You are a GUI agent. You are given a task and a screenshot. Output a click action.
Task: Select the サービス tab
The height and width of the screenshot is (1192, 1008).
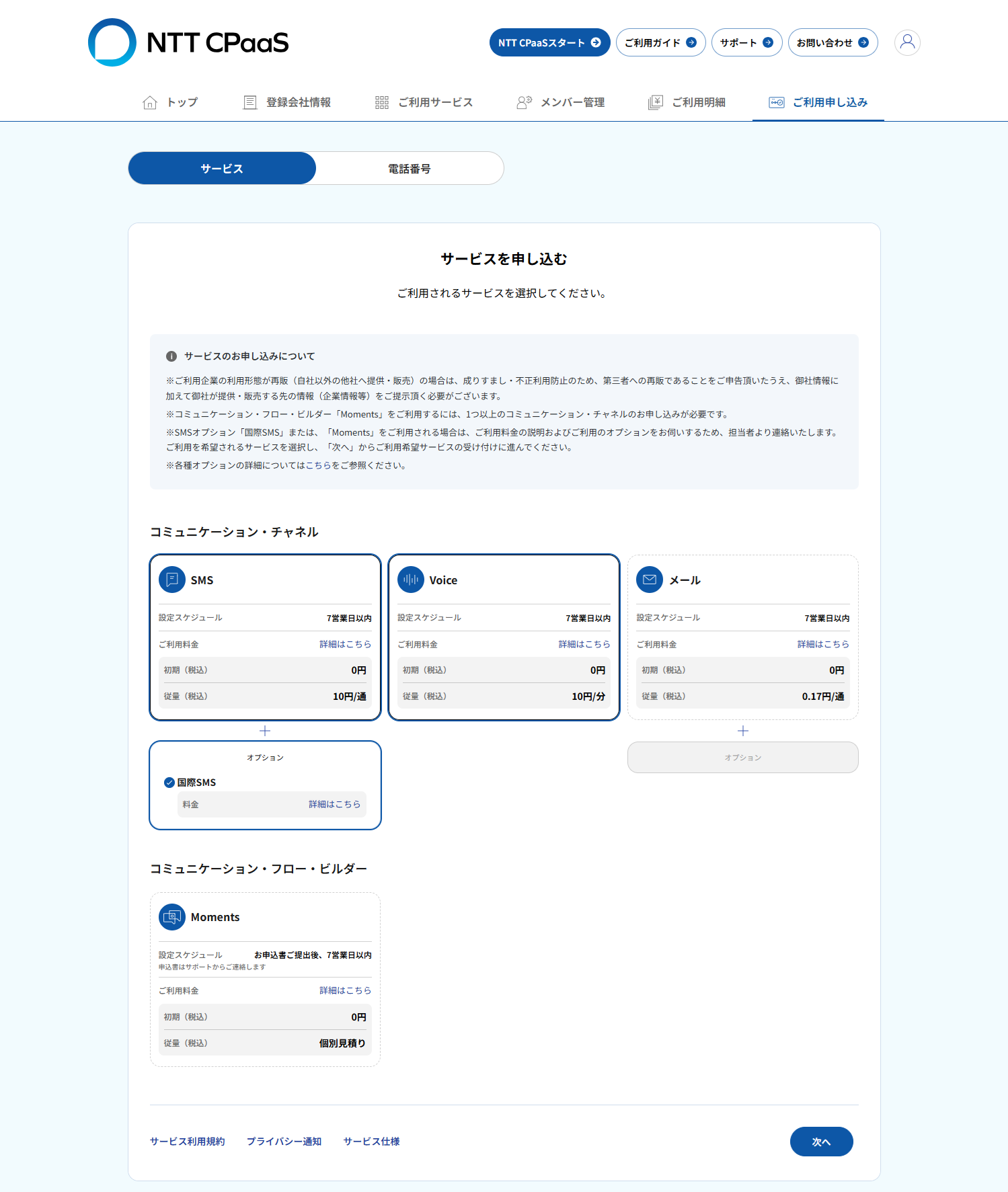(x=222, y=168)
